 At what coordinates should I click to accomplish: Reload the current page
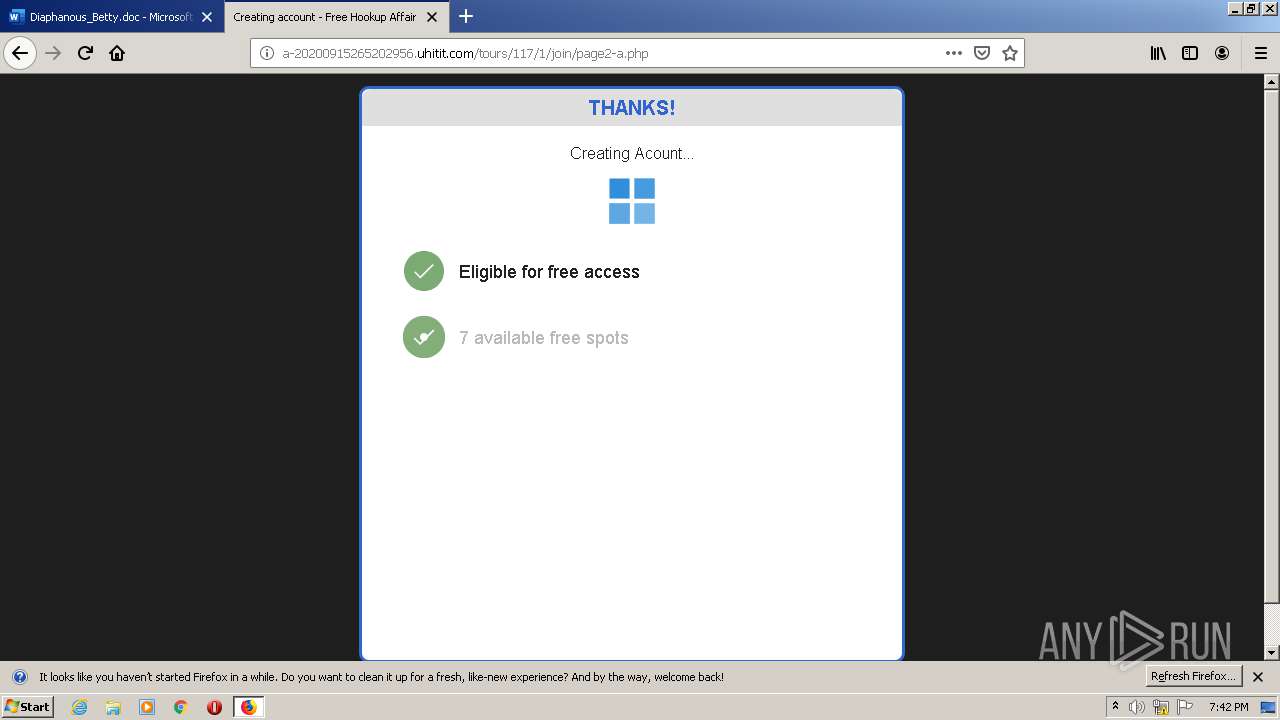click(85, 53)
